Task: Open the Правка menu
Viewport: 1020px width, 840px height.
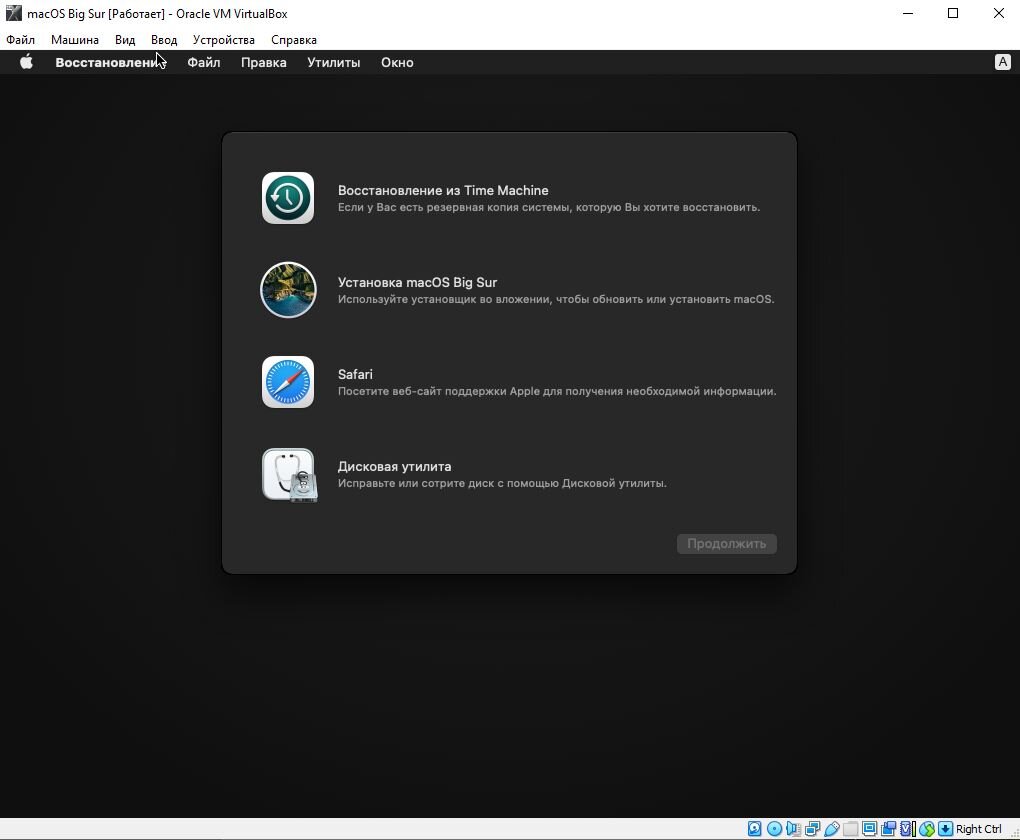Action: coord(263,62)
